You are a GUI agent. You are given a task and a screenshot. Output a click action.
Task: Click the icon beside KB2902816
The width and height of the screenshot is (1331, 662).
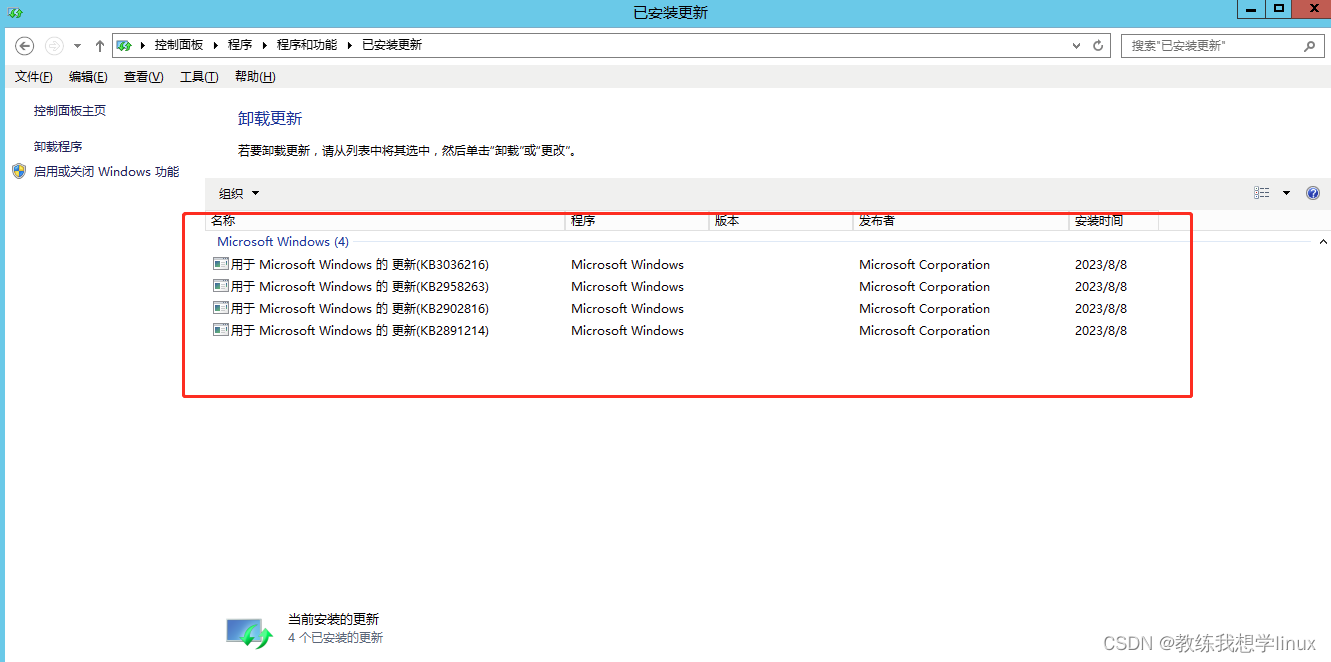pos(221,308)
